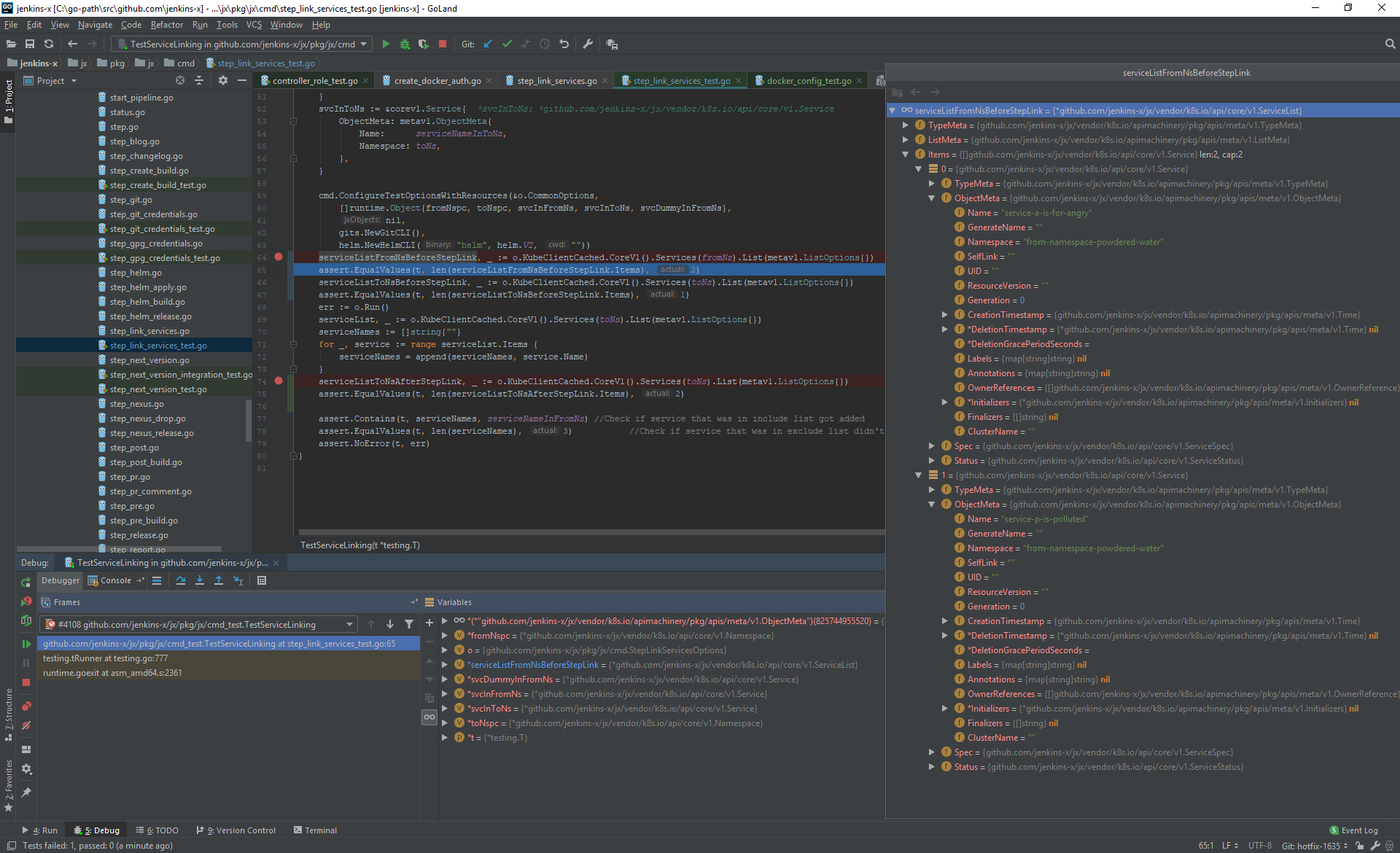1400x853 pixels.
Task: Stop the process with the main toolbar stop button
Action: (442, 44)
